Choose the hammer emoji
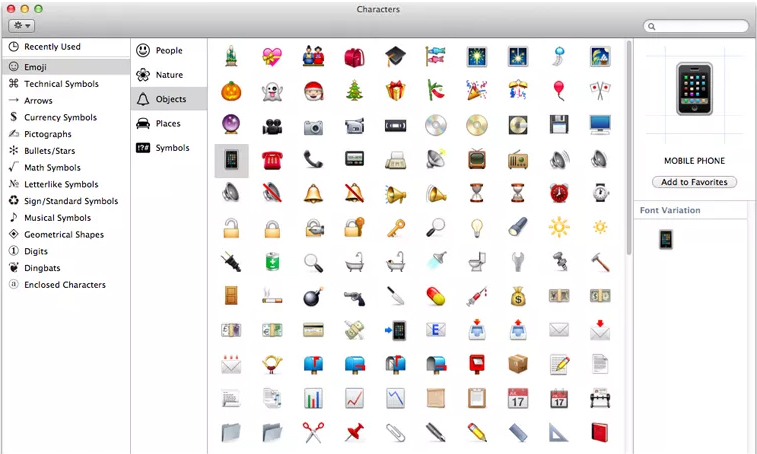 (x=600, y=262)
